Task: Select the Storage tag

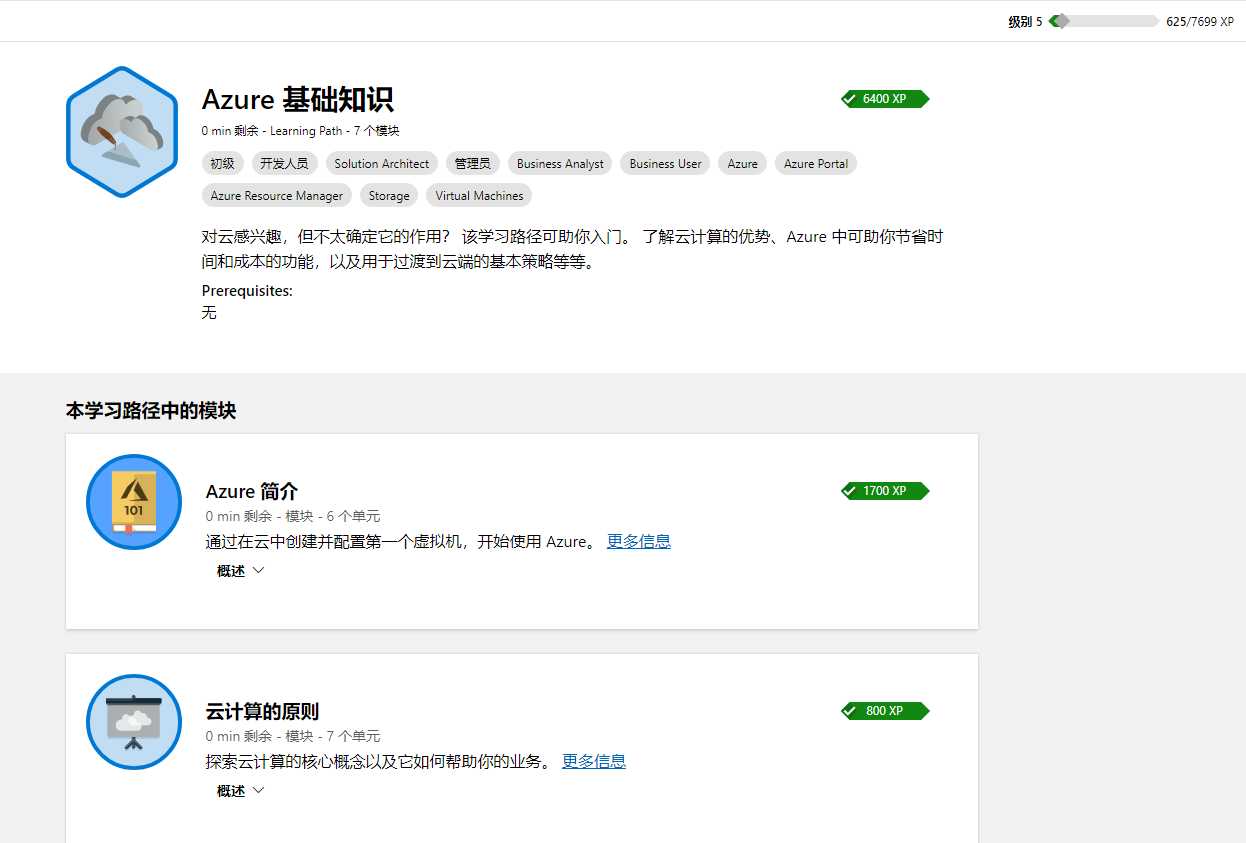Action: 388,195
